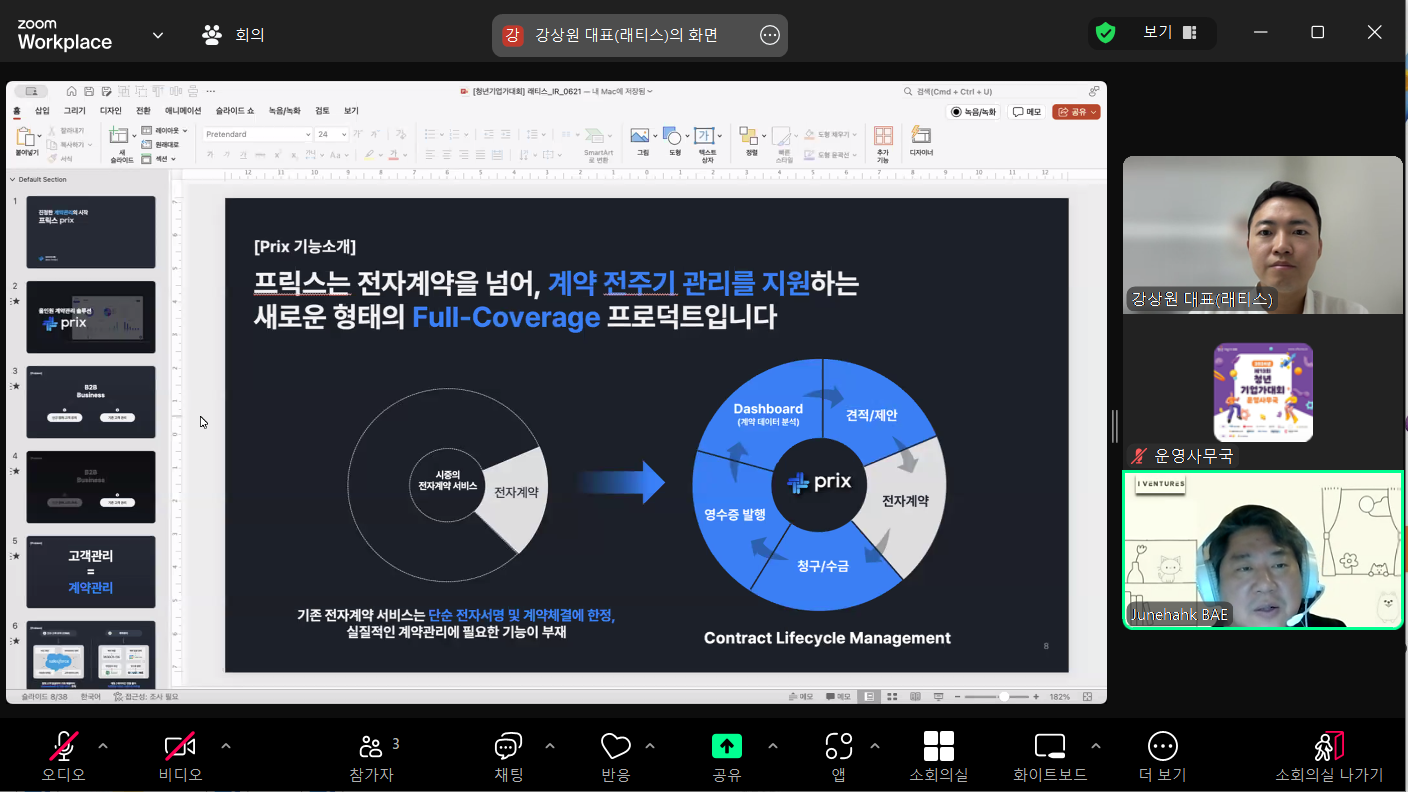Open the Zoom 채팅 panel
The width and height of the screenshot is (1408, 792).
pos(509,755)
